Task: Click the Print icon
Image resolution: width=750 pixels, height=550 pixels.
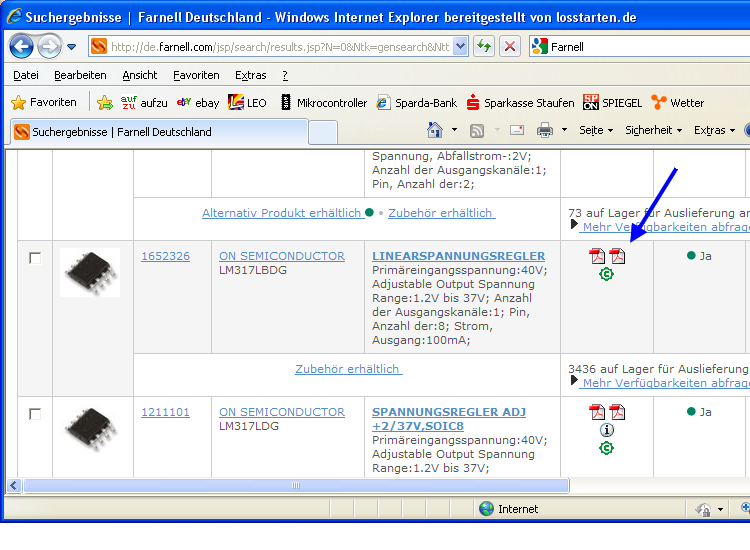Action: click(x=545, y=130)
